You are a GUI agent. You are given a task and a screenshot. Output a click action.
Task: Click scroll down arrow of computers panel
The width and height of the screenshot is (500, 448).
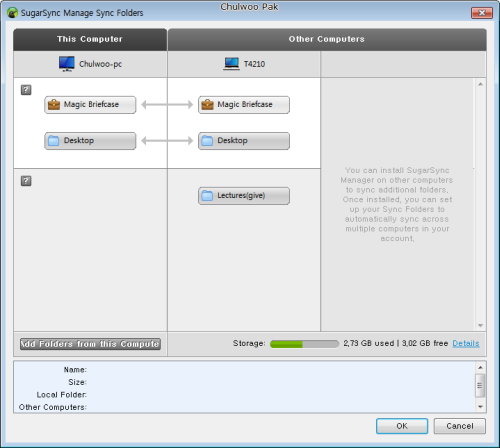tap(480, 325)
